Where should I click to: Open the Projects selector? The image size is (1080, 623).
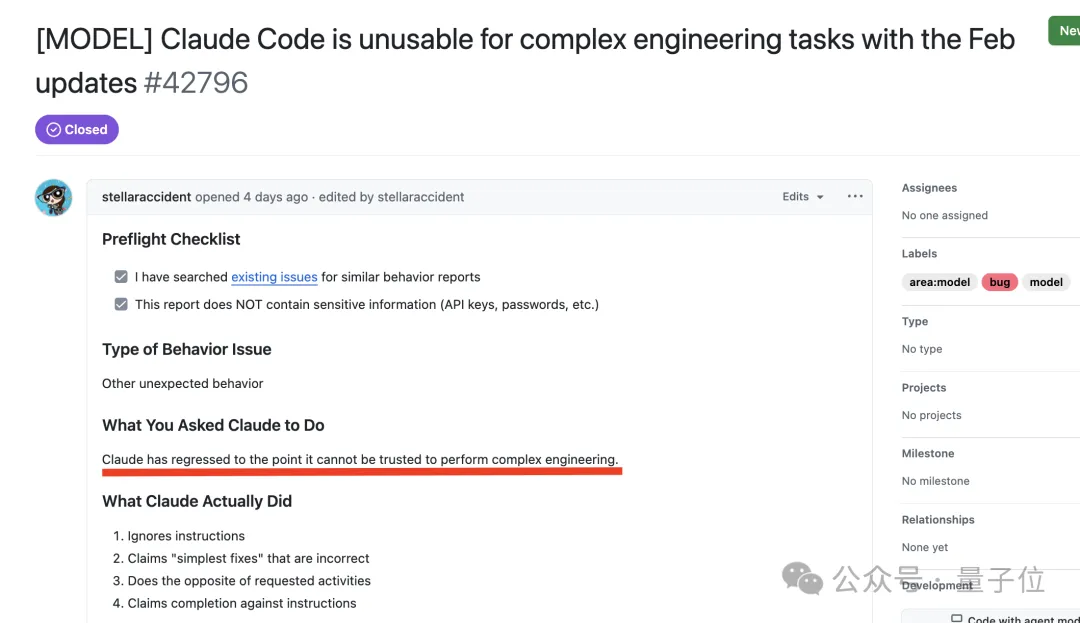tap(923, 387)
